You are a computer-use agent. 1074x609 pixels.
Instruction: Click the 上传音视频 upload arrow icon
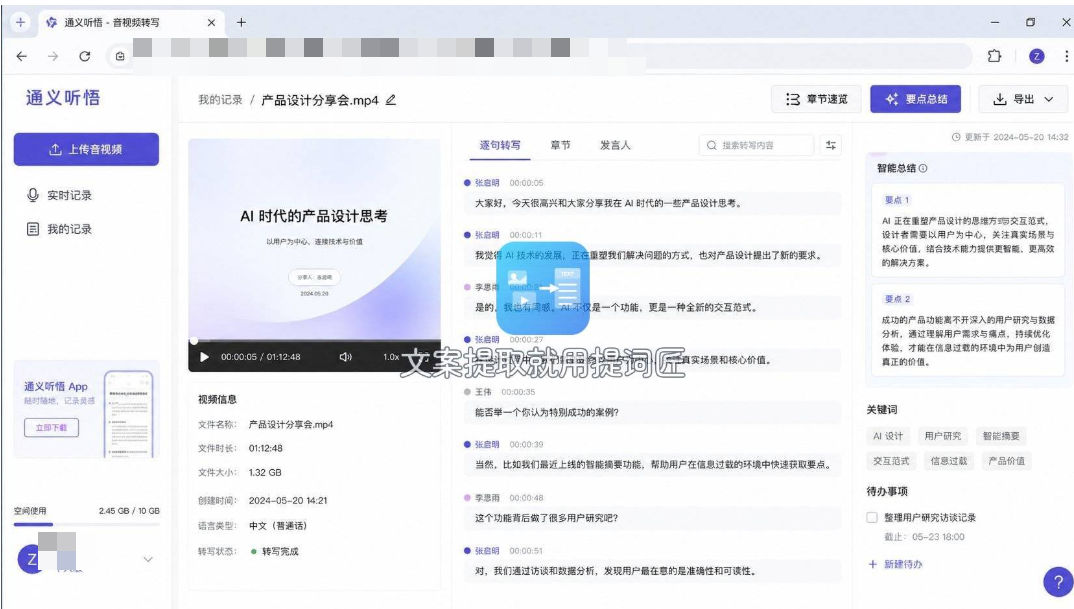click(x=55, y=149)
